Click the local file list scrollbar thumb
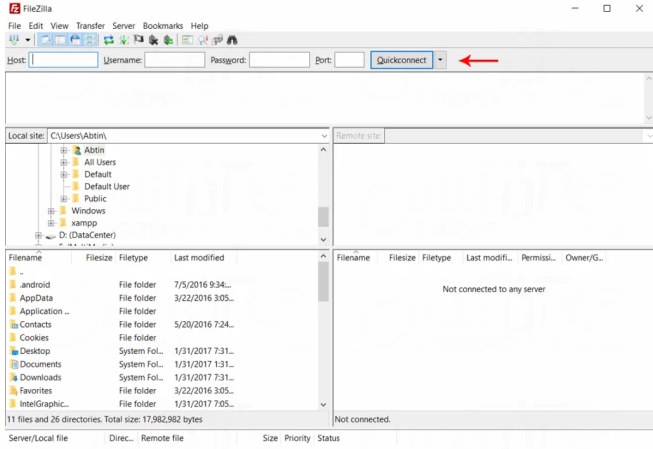The image size is (653, 449). (x=324, y=282)
